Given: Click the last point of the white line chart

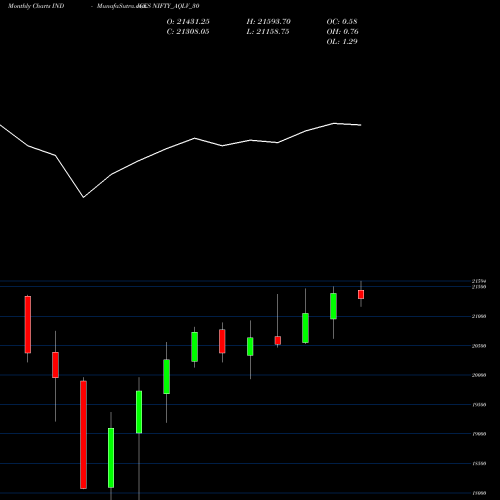Looking at the screenshot, I should click(x=361, y=125).
